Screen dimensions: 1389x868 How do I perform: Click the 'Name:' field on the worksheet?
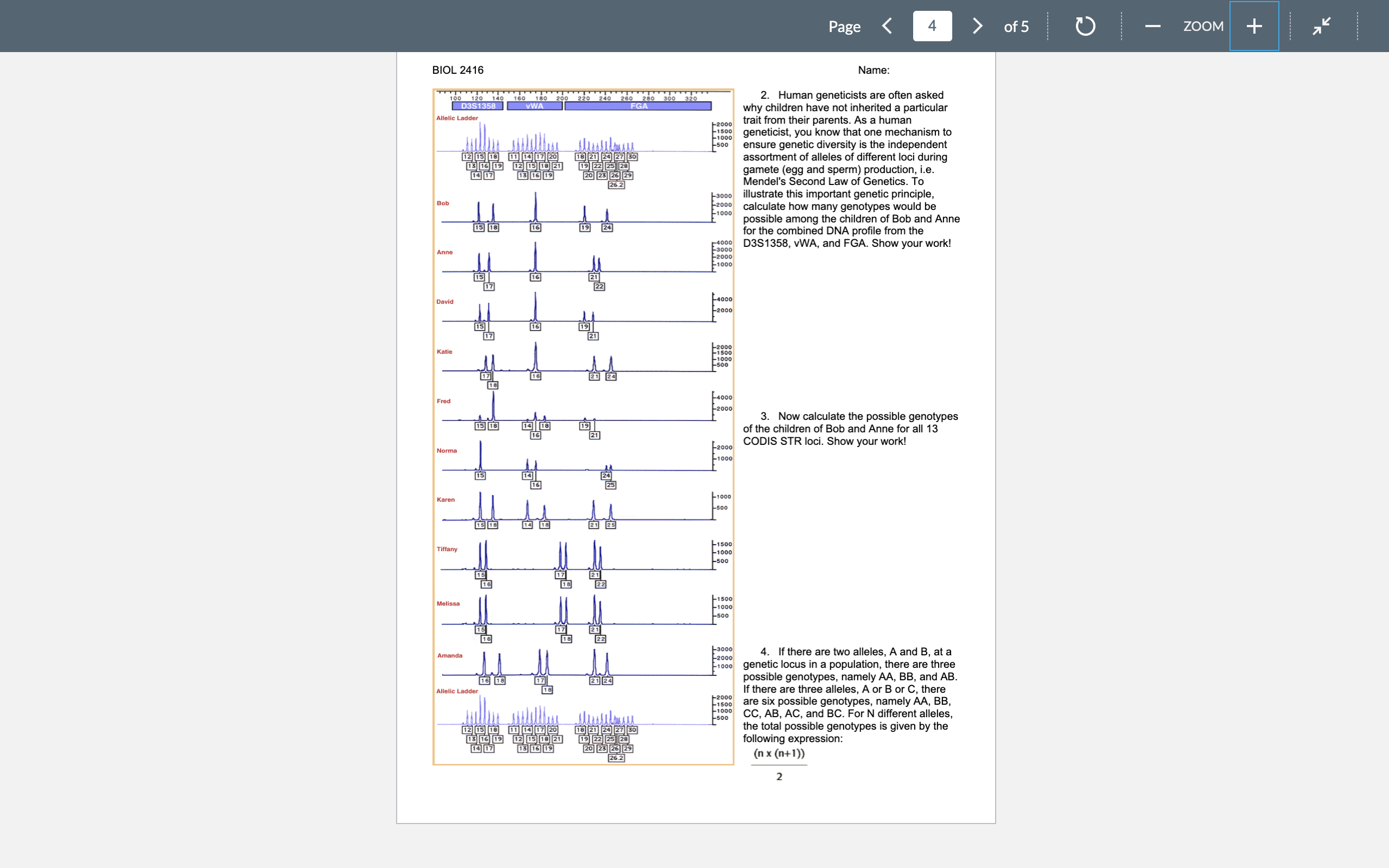873,70
